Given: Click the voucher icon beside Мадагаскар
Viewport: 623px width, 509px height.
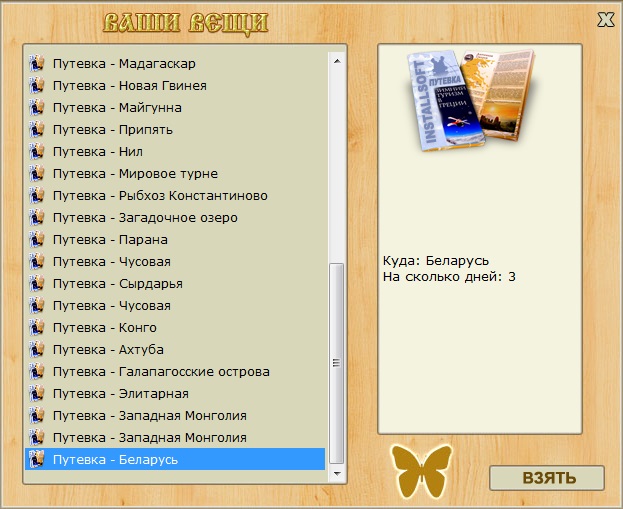Looking at the screenshot, I should click(37, 64).
